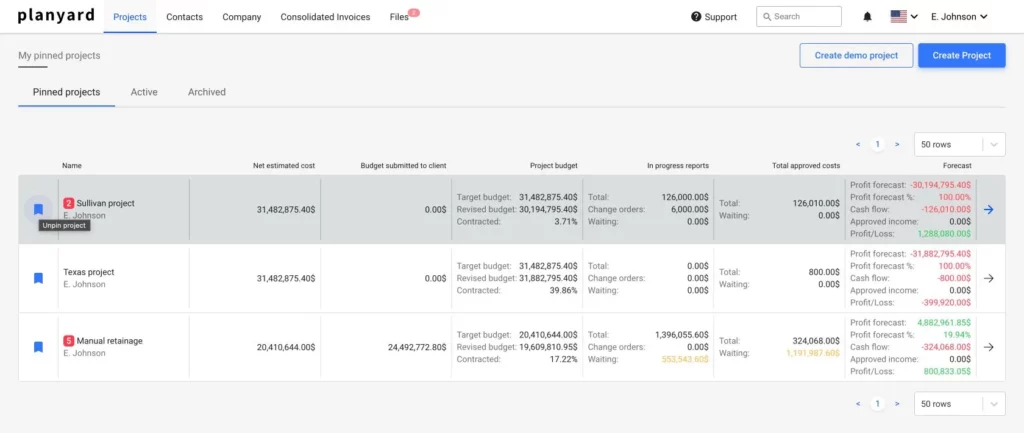Go to previous page in bottom pagination
Image resolution: width=1024 pixels, height=433 pixels.
click(858, 404)
